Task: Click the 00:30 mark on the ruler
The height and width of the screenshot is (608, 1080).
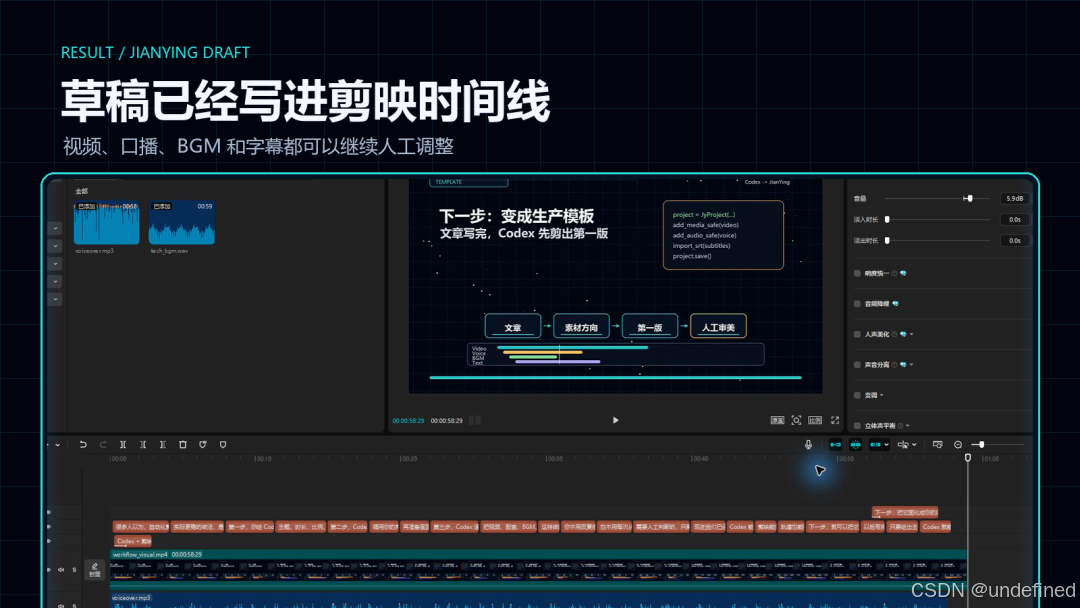Action: coord(554,459)
